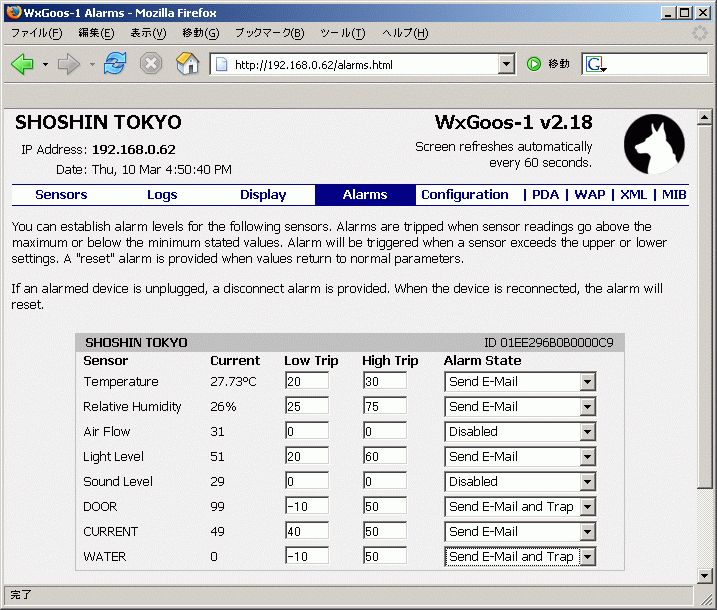Click the page scrollbar up arrow

click(x=705, y=117)
